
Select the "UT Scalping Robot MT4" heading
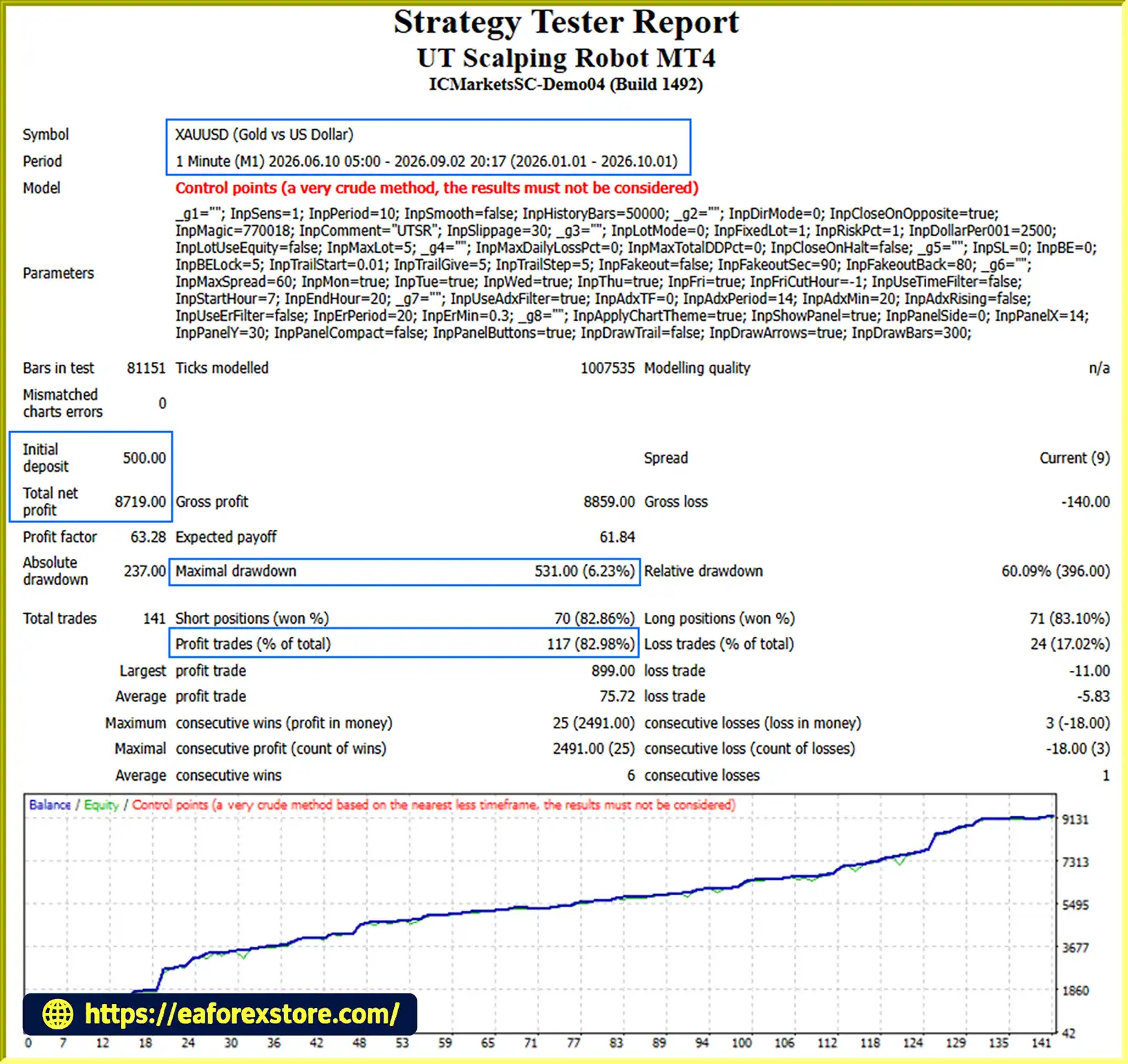coord(566,58)
